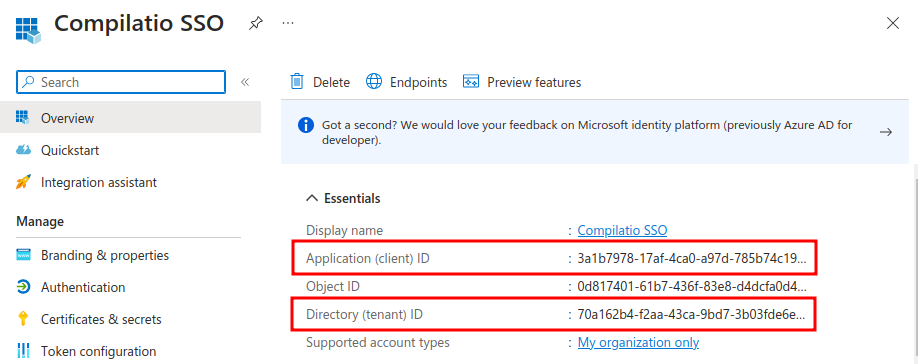Click the Token configuration icon
The image size is (918, 364).
click(x=23, y=352)
